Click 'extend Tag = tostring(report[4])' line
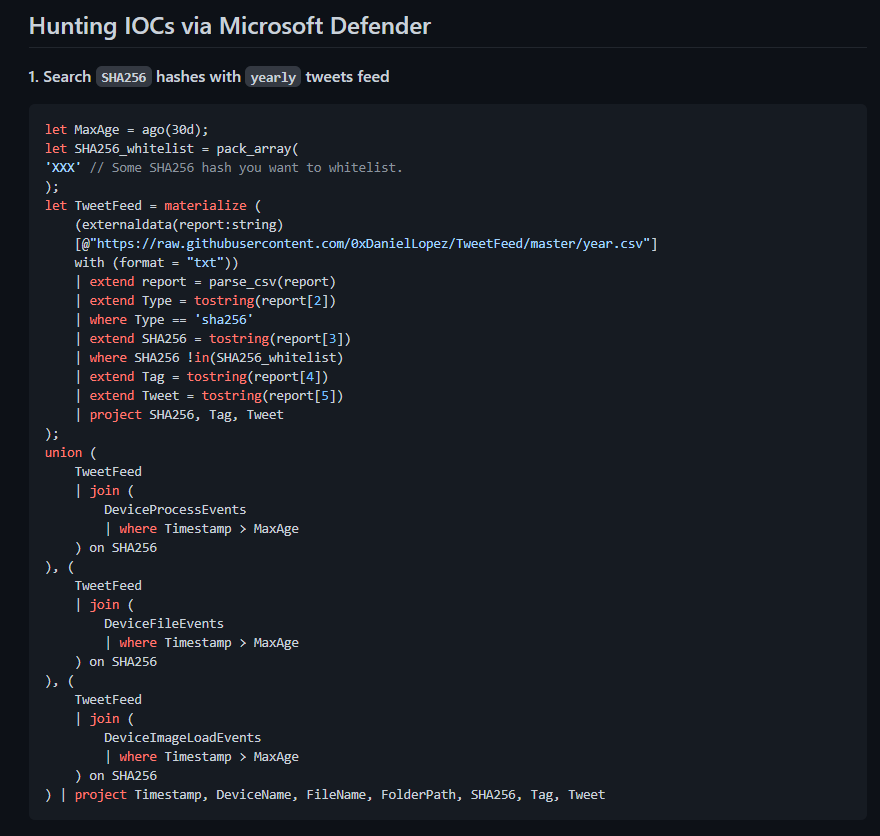The height and width of the screenshot is (836, 880). click(x=209, y=376)
